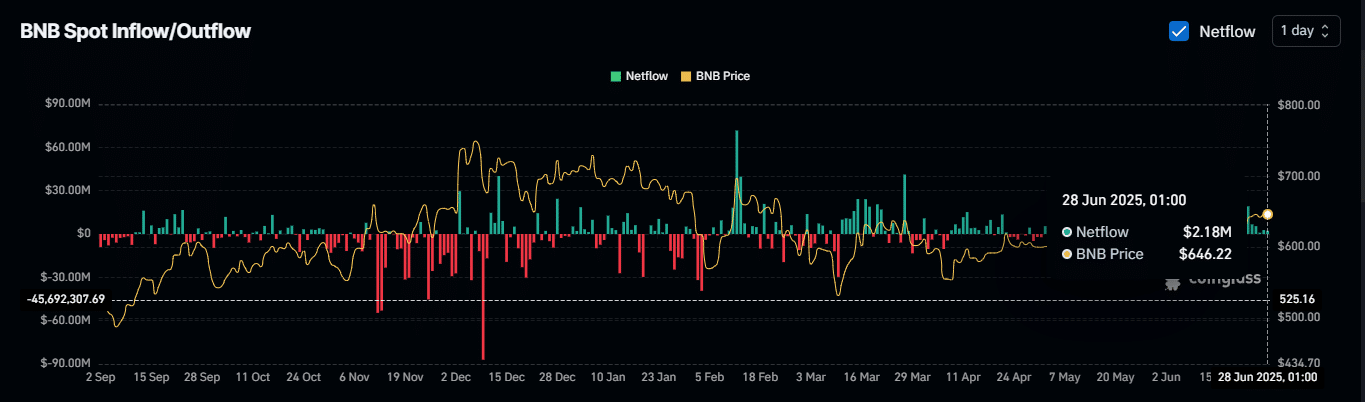1365x402 pixels.
Task: Click the 28 Dec date axis label
Action: 557,378
